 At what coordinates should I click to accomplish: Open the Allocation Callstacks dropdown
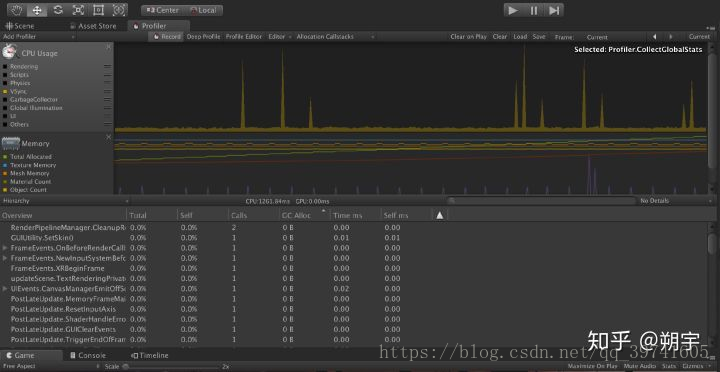coord(335,36)
